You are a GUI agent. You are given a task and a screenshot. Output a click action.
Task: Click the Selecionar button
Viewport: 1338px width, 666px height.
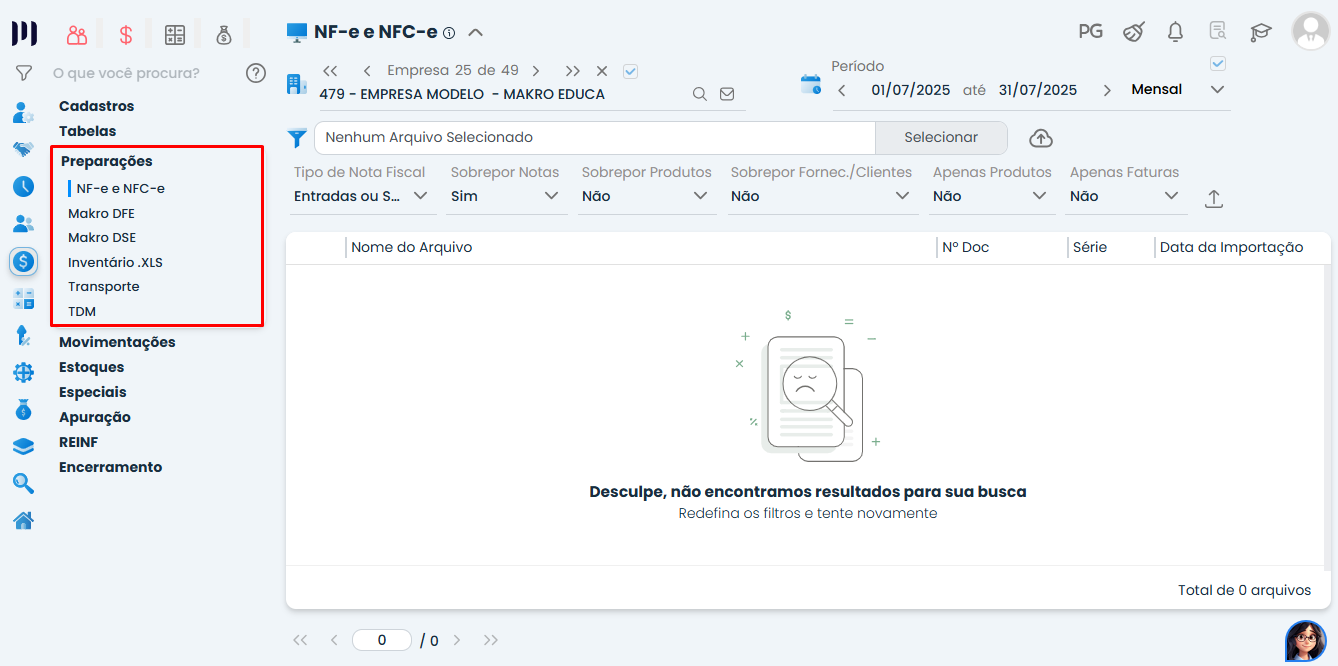click(941, 137)
